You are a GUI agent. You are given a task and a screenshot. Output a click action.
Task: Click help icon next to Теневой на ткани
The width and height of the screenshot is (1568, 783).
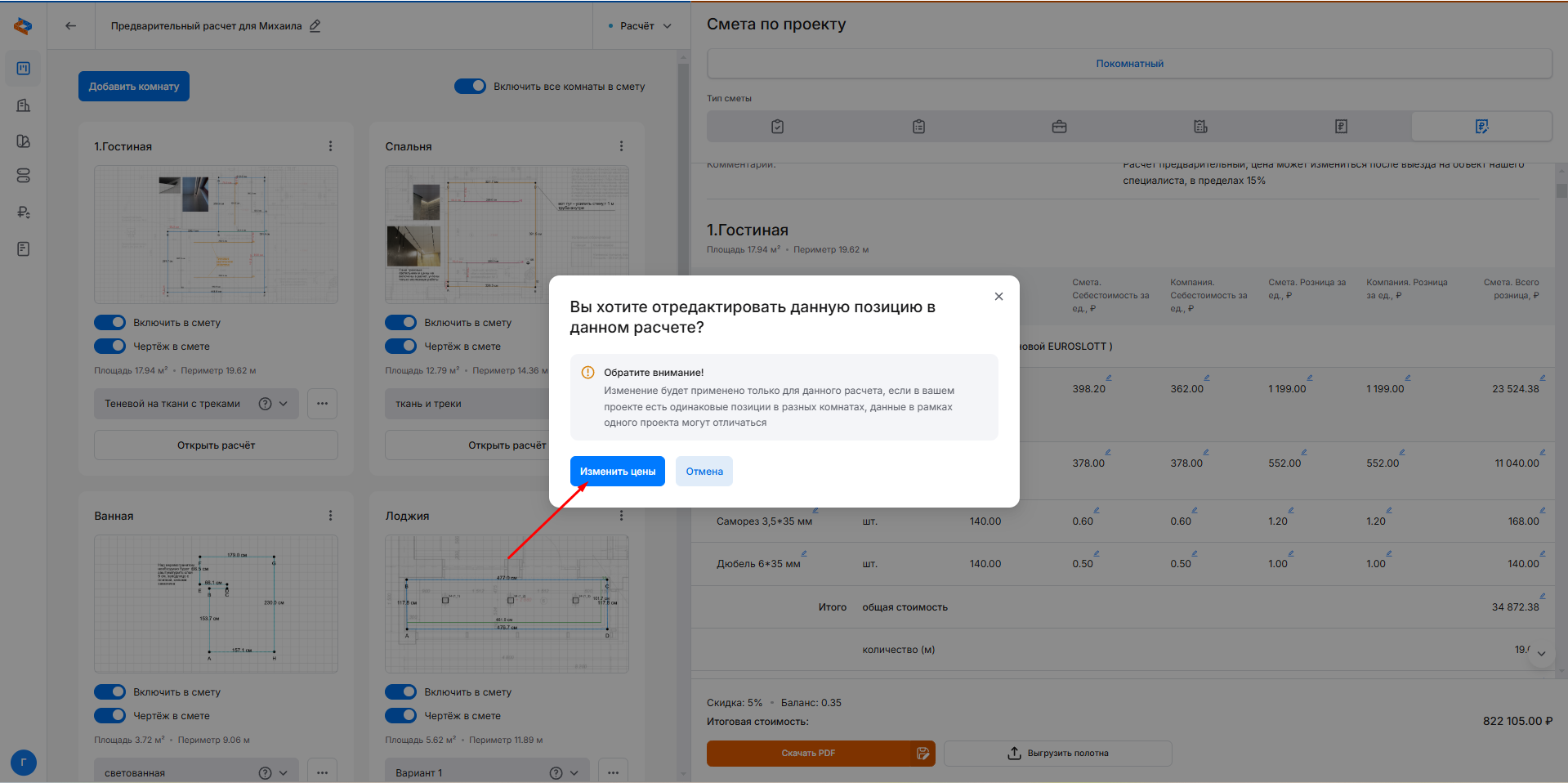(265, 404)
